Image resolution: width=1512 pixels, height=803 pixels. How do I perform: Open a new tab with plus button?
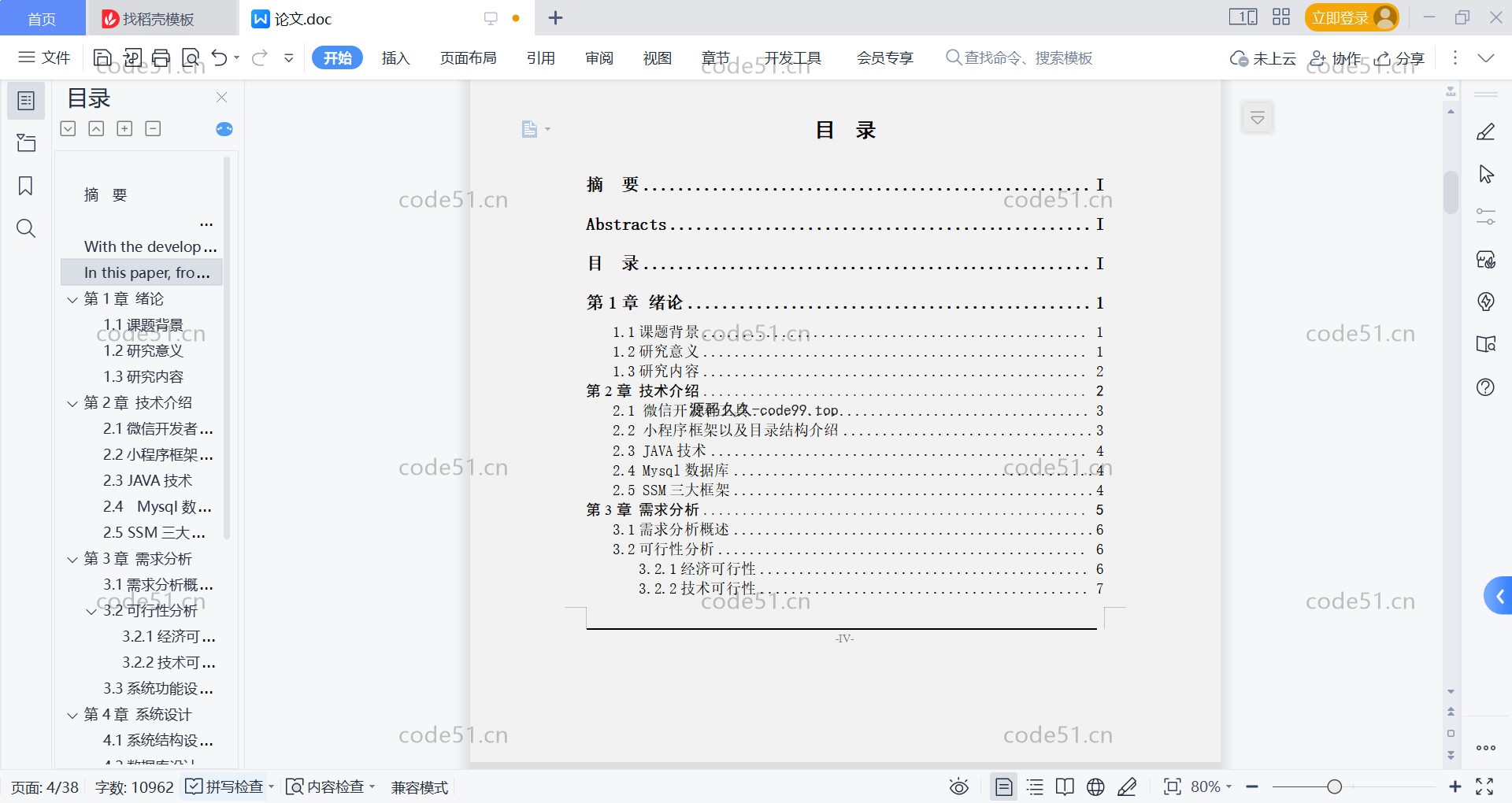click(555, 17)
